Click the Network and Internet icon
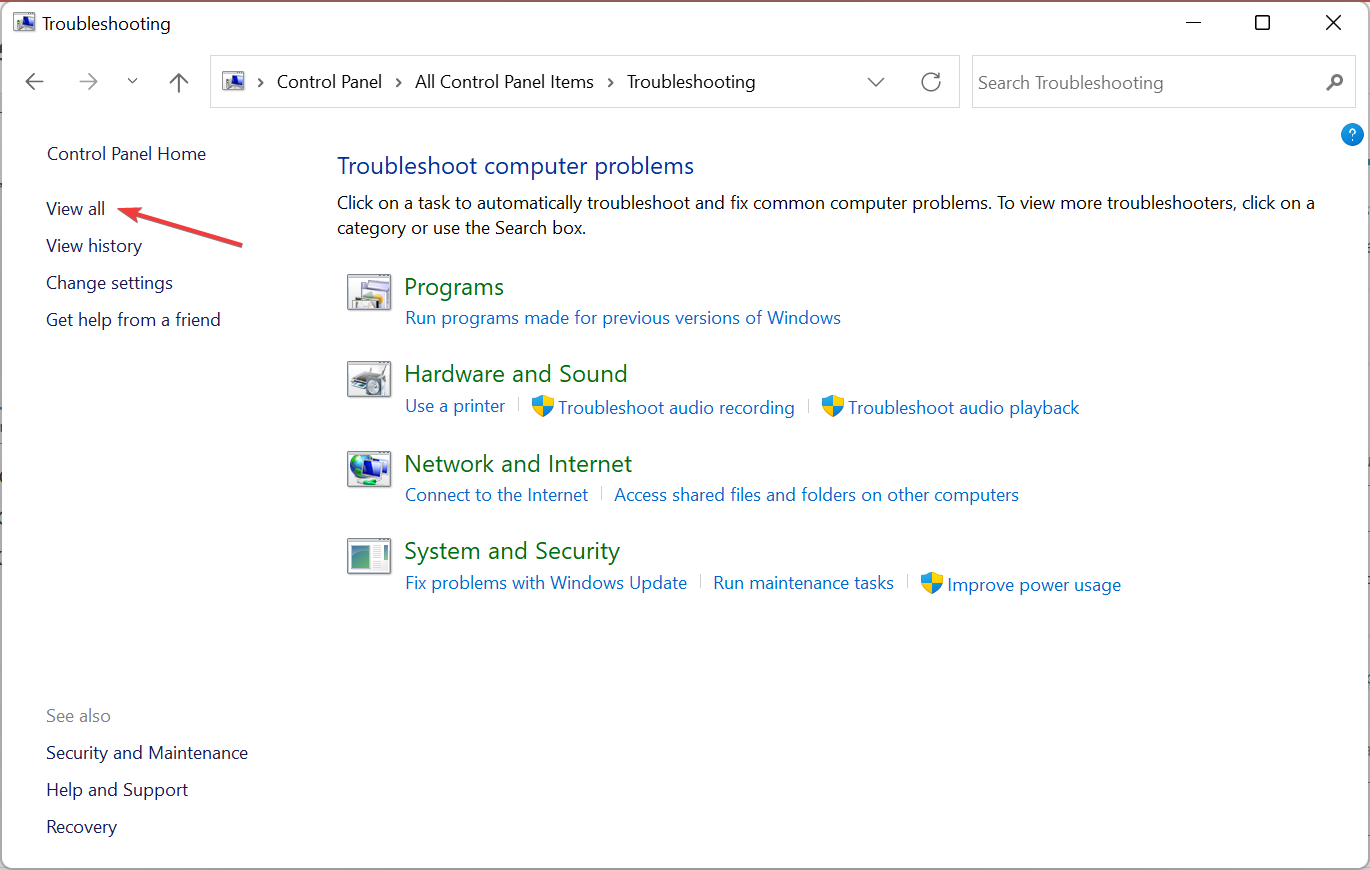 coord(369,468)
